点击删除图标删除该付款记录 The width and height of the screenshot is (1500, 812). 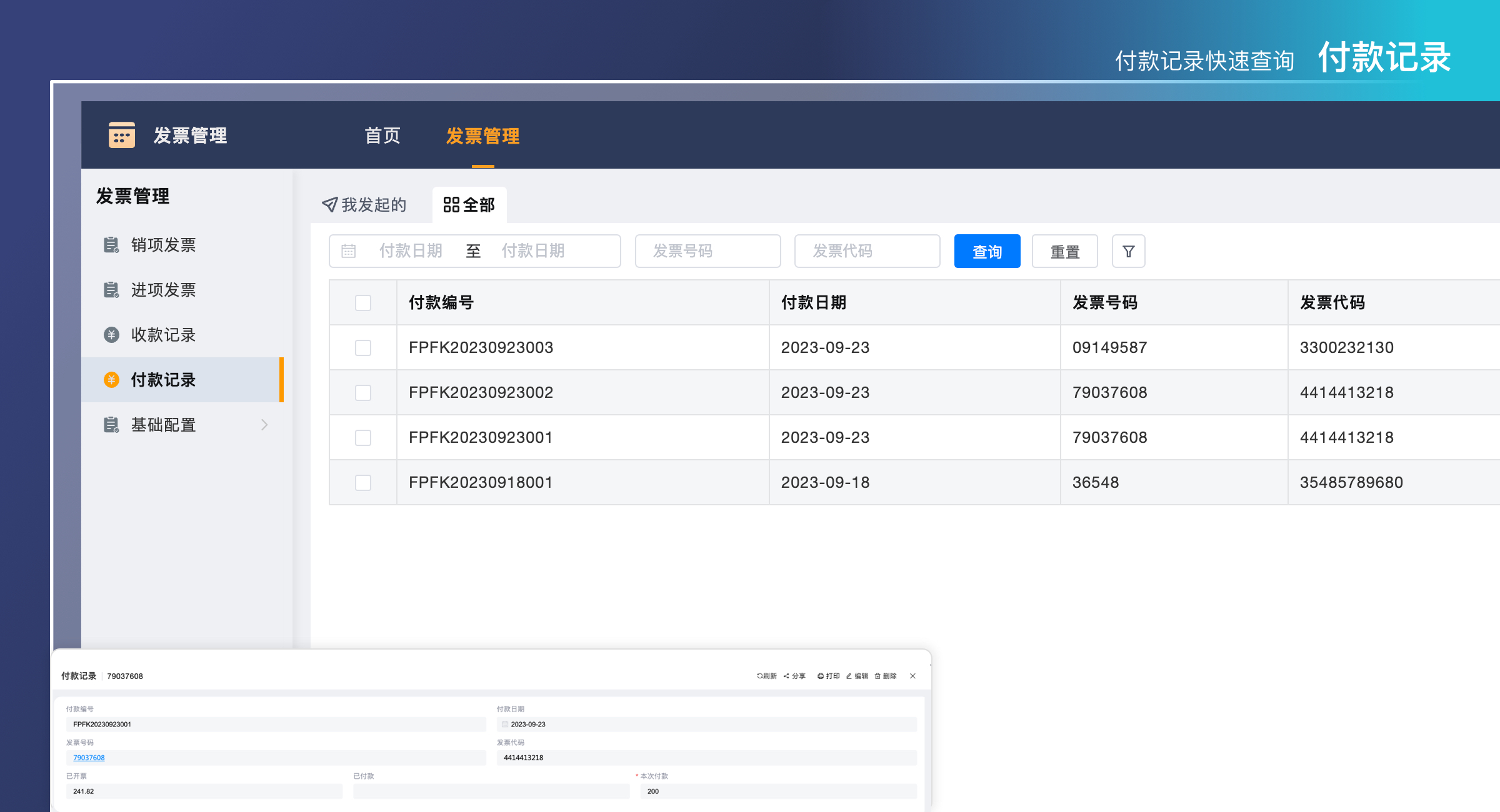pos(877,676)
